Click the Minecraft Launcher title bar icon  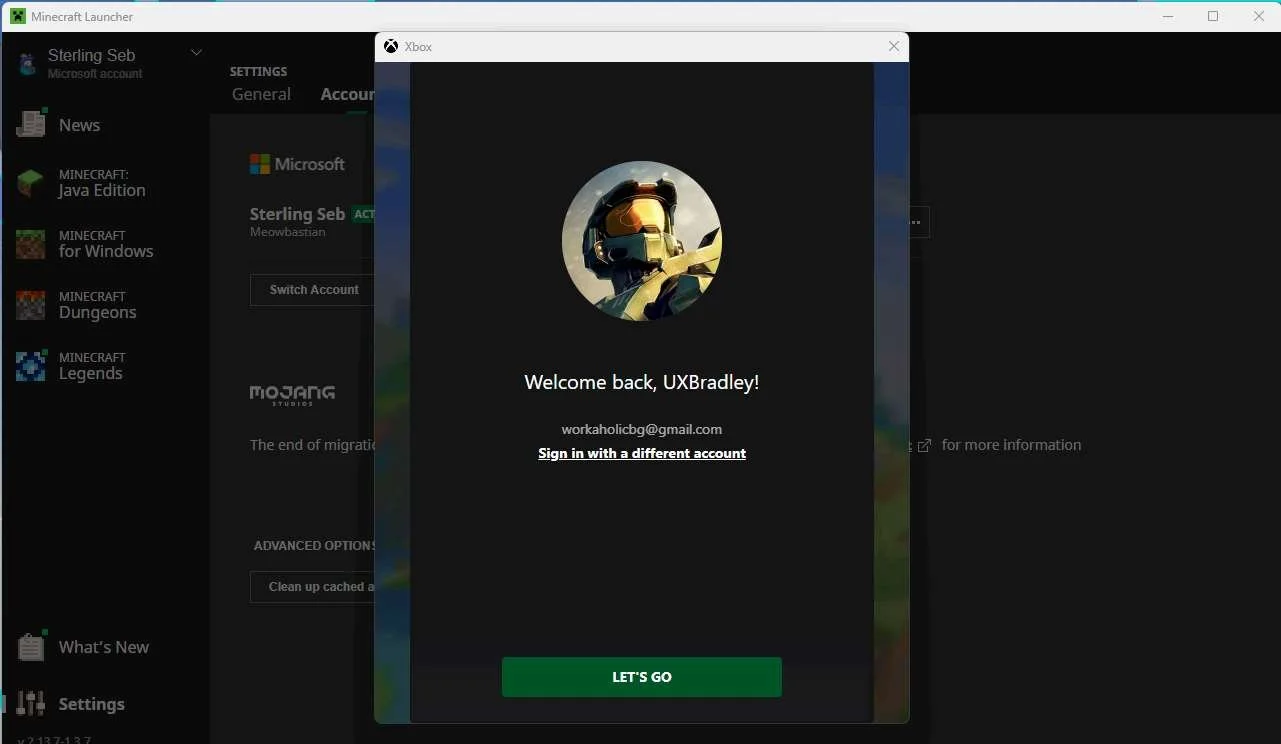(18, 16)
